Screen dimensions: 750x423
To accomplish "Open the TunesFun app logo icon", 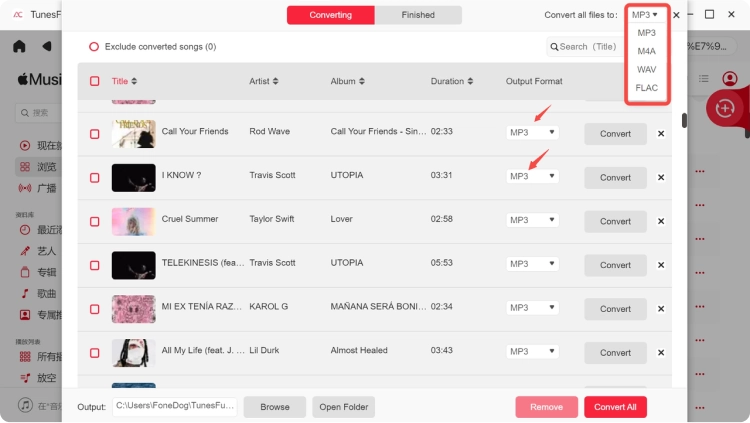I will [x=18, y=15].
